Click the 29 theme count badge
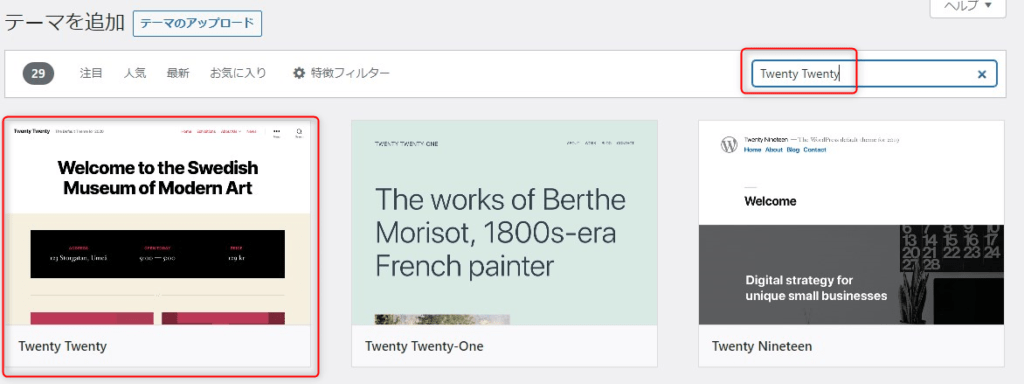 (x=39, y=74)
